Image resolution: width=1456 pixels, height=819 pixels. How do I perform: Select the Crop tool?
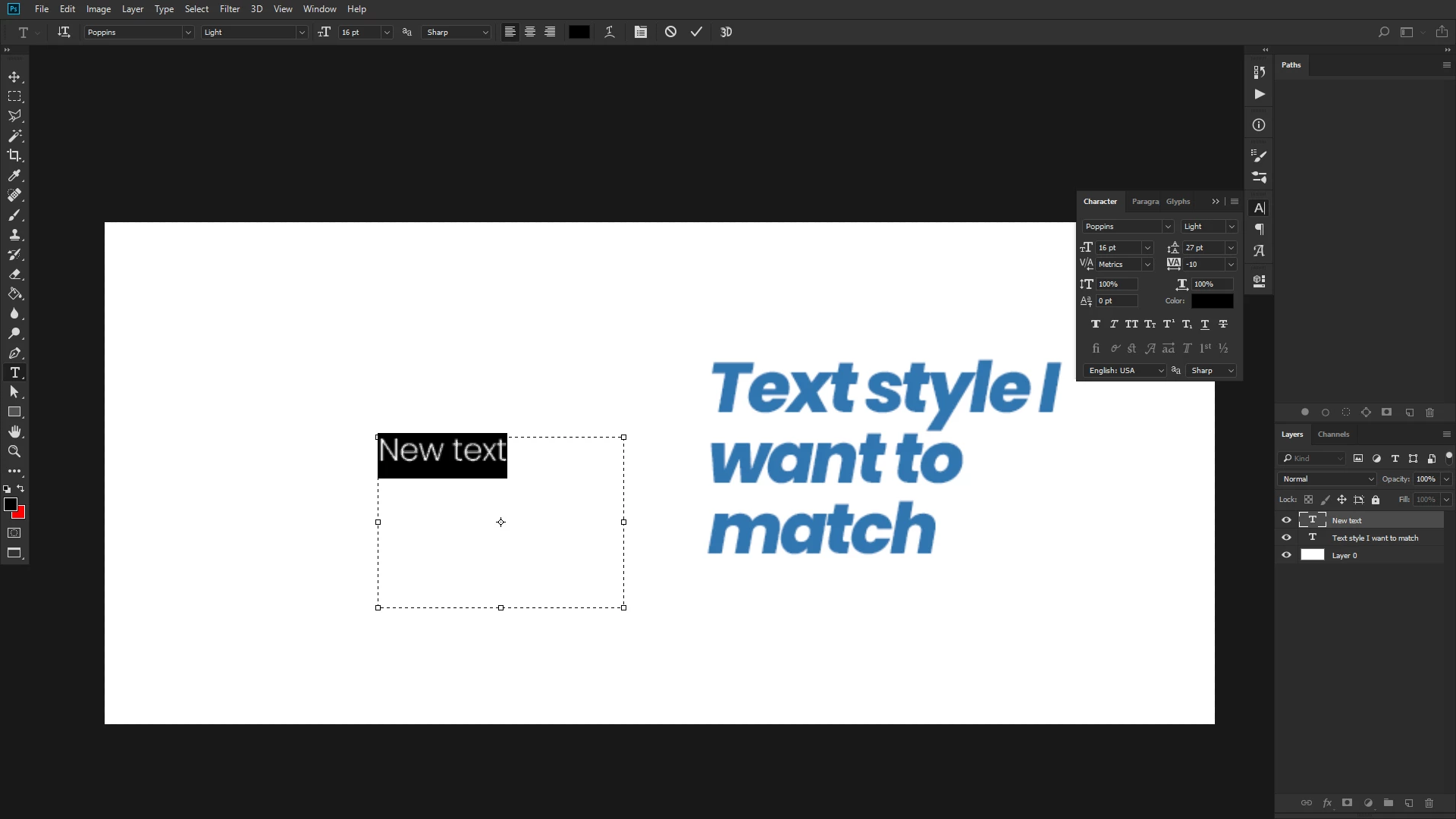[x=14, y=155]
